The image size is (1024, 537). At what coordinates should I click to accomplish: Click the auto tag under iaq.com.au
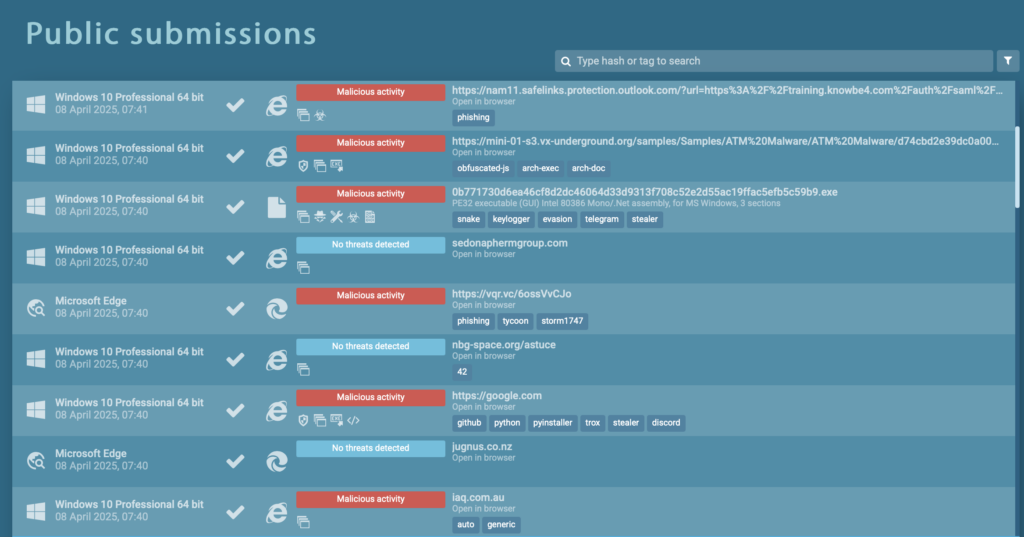coord(466,525)
